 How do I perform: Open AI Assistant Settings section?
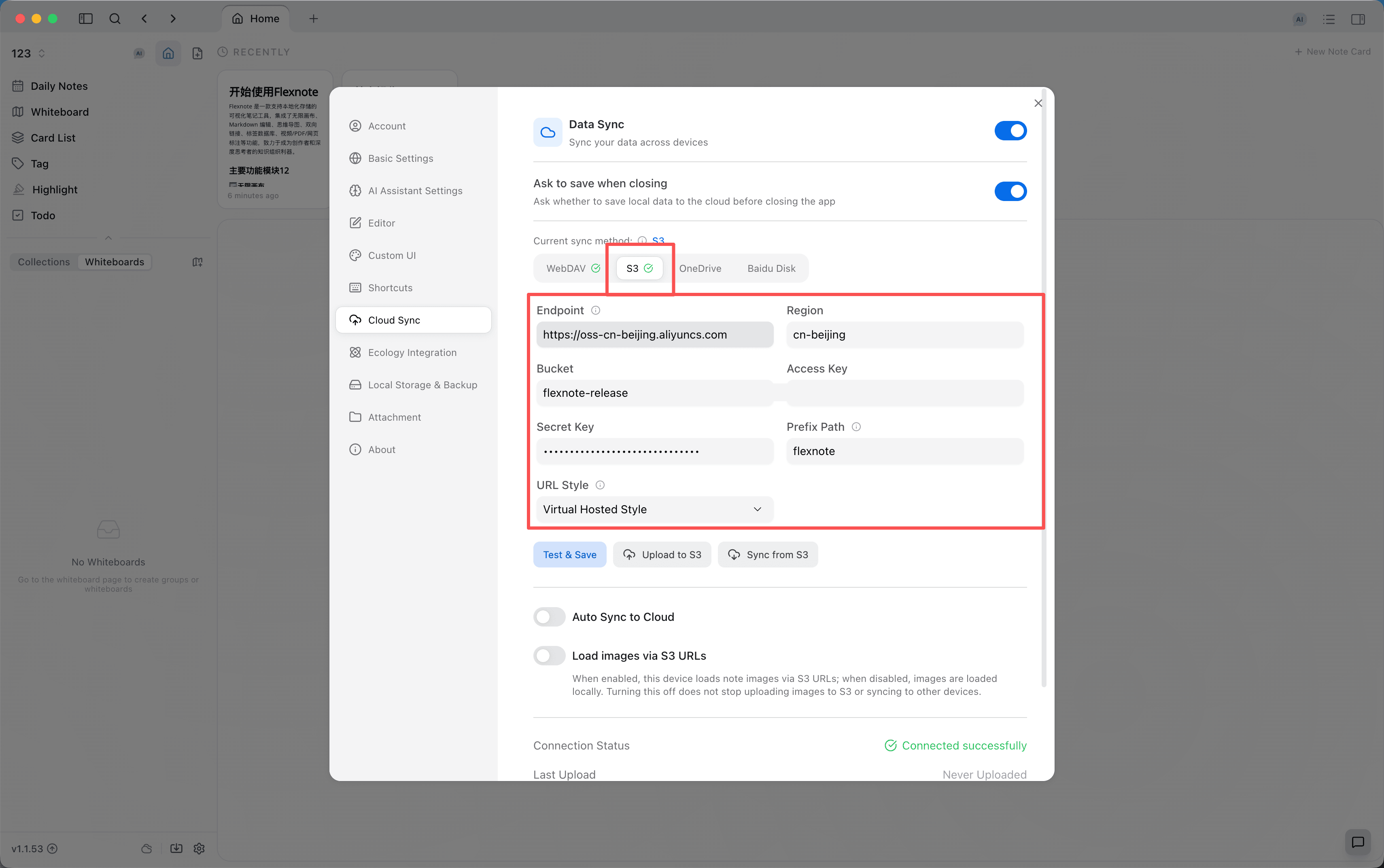414,191
